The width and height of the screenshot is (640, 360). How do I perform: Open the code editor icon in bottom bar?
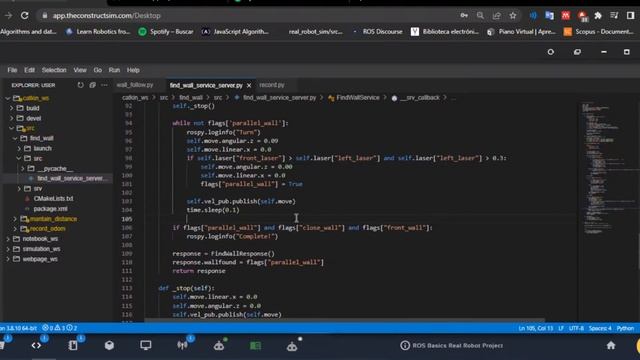(x=36, y=345)
